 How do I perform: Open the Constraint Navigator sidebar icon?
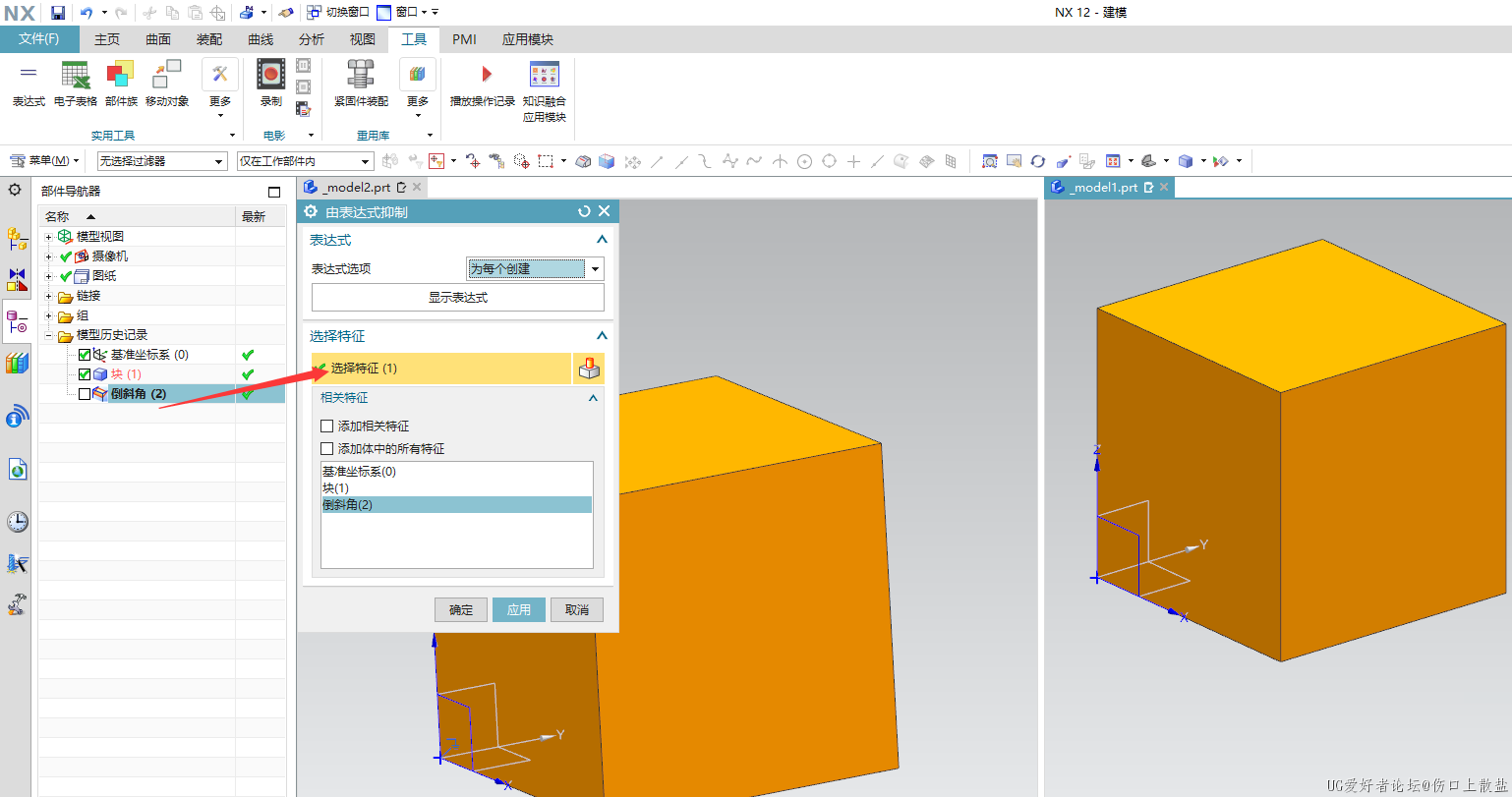[x=17, y=279]
